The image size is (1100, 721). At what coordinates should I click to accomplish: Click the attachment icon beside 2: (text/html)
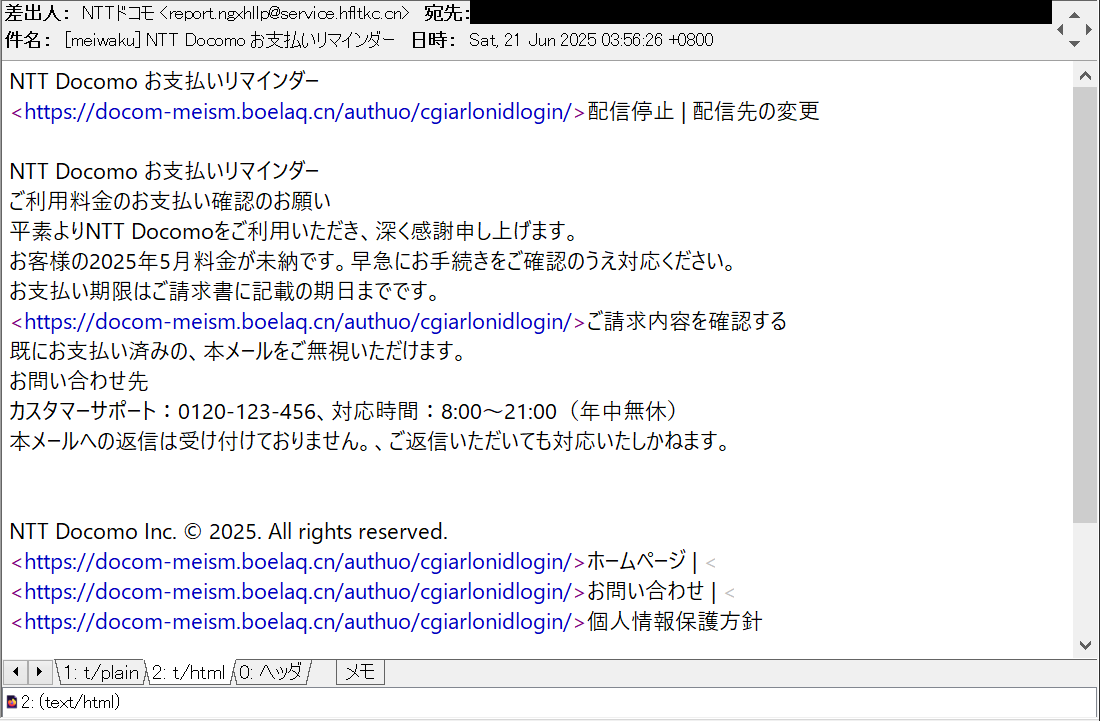pos(11,701)
